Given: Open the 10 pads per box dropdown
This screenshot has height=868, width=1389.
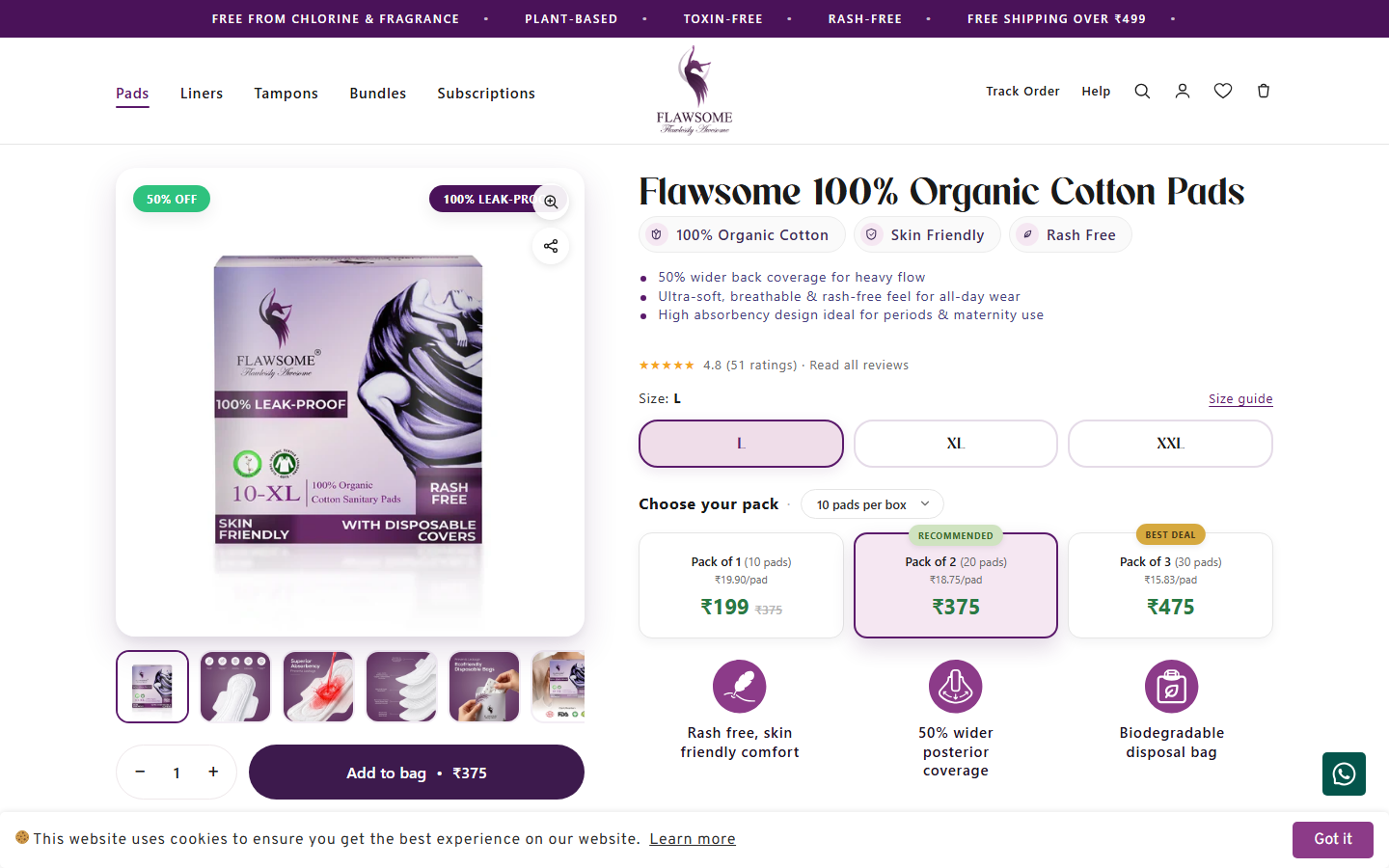Looking at the screenshot, I should [872, 504].
